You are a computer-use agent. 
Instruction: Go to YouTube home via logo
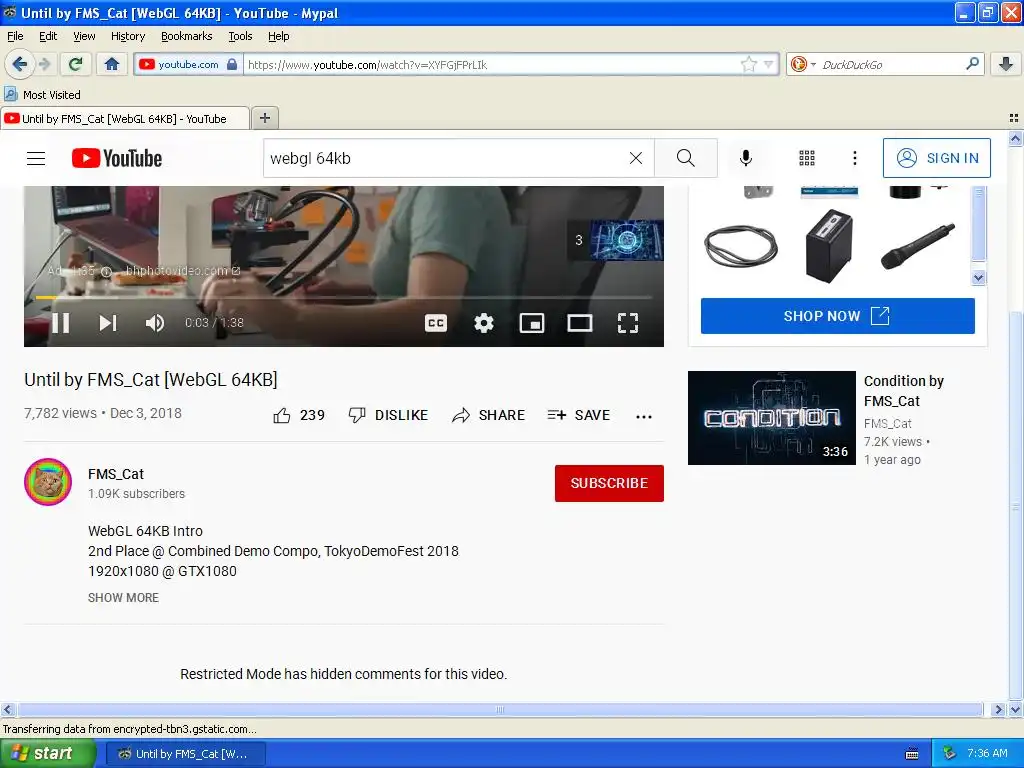point(117,158)
